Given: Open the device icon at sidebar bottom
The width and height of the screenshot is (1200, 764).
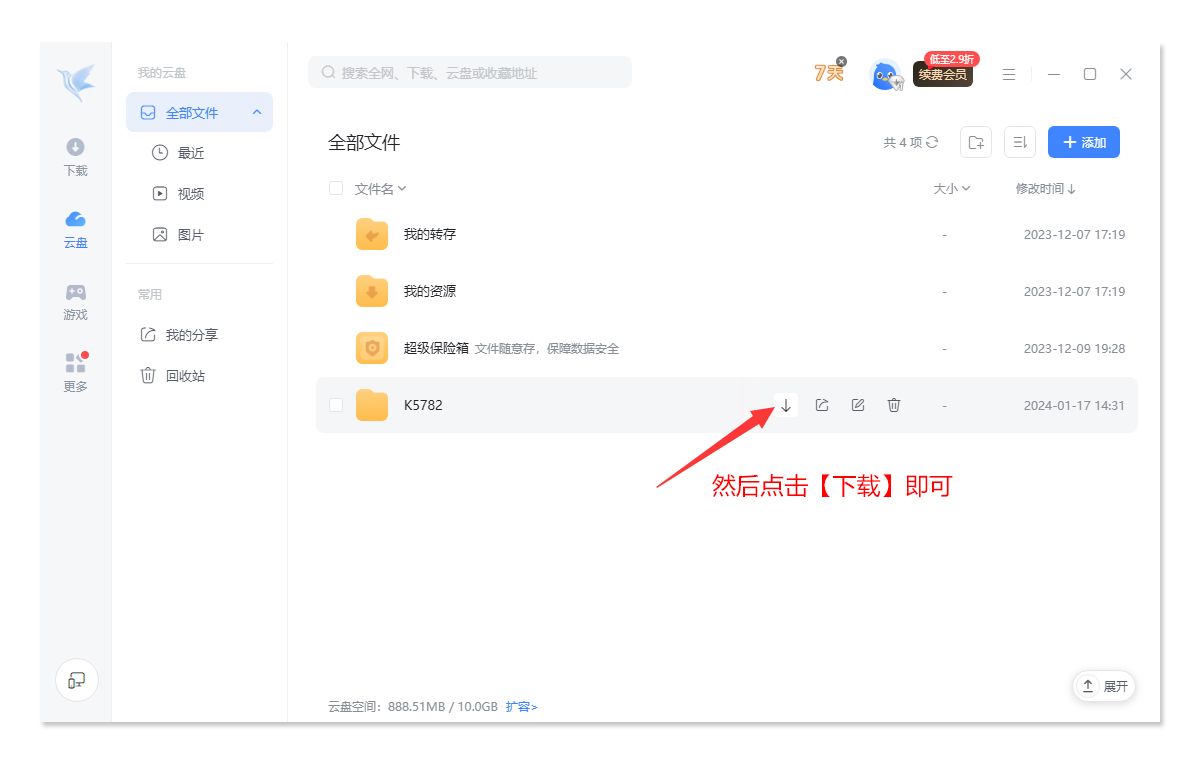Looking at the screenshot, I should point(77,680).
